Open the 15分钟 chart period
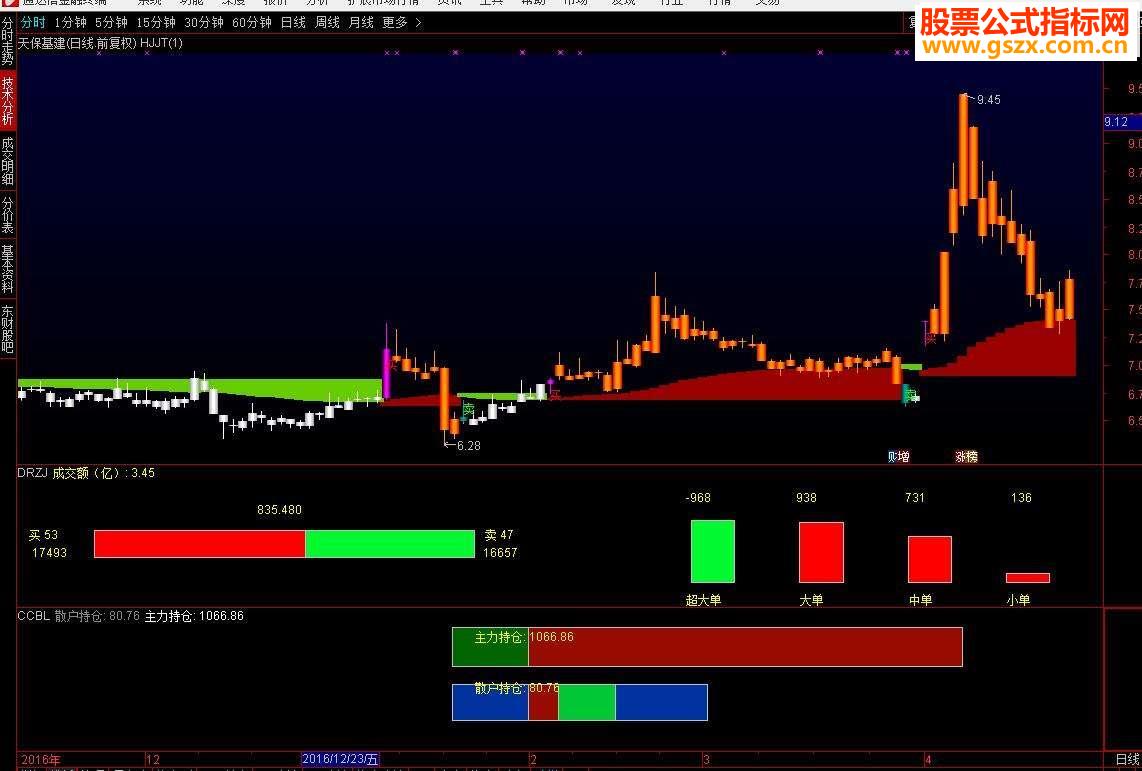Image resolution: width=1142 pixels, height=771 pixels. (x=156, y=23)
